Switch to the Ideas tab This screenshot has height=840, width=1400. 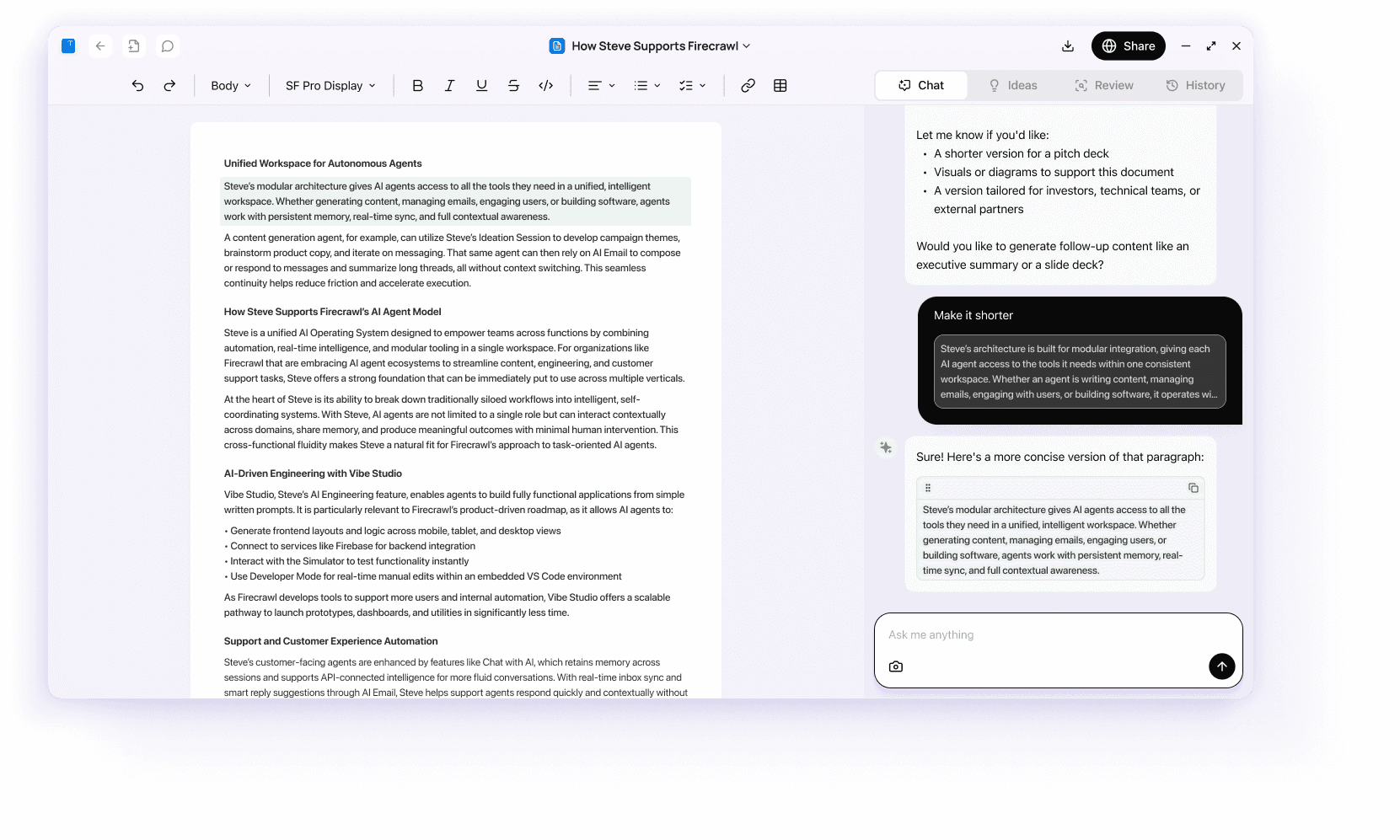click(x=1013, y=85)
